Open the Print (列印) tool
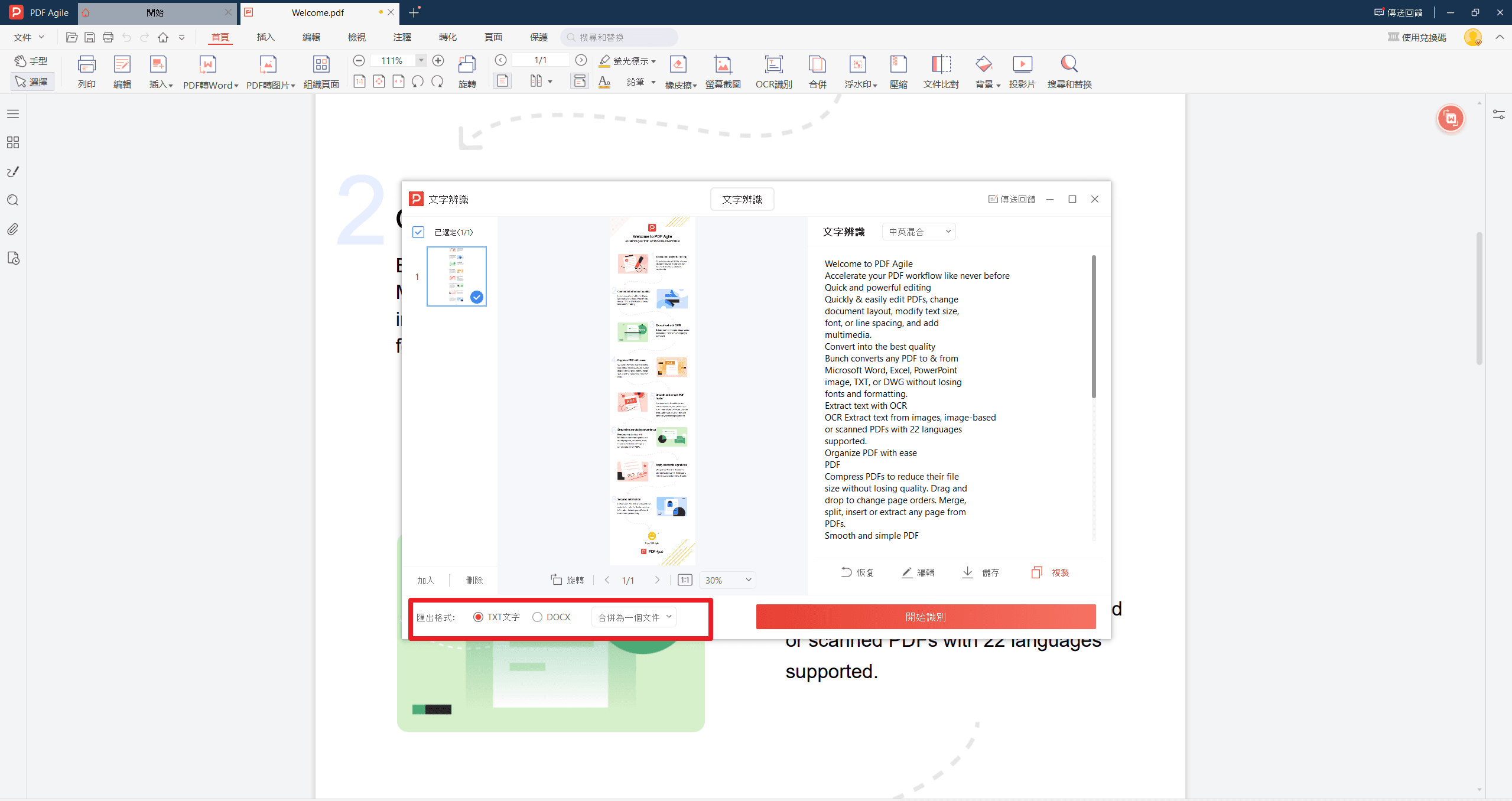This screenshot has width=1512, height=801. coord(86,72)
